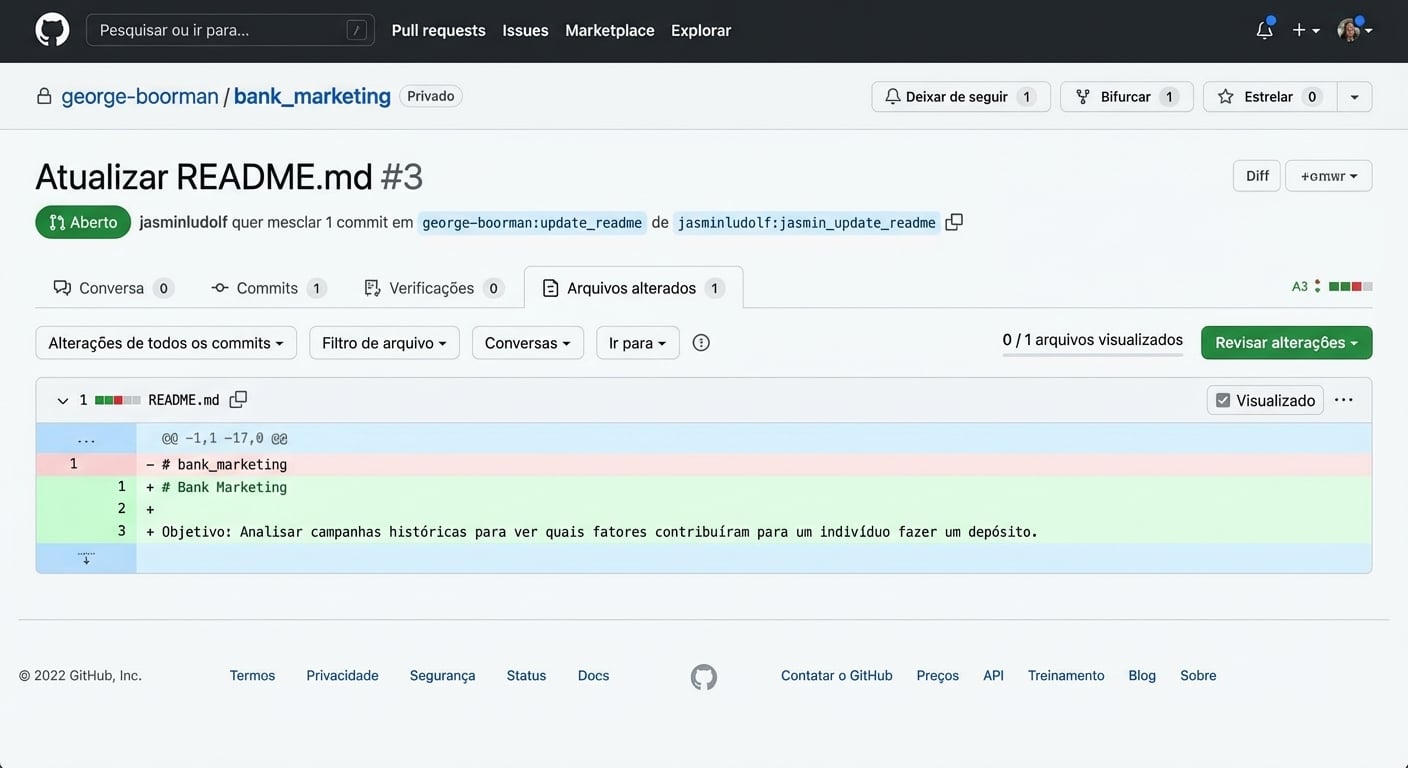This screenshot has height=768, width=1408.
Task: Open the Treinamento footer link
Action: click(x=1066, y=676)
